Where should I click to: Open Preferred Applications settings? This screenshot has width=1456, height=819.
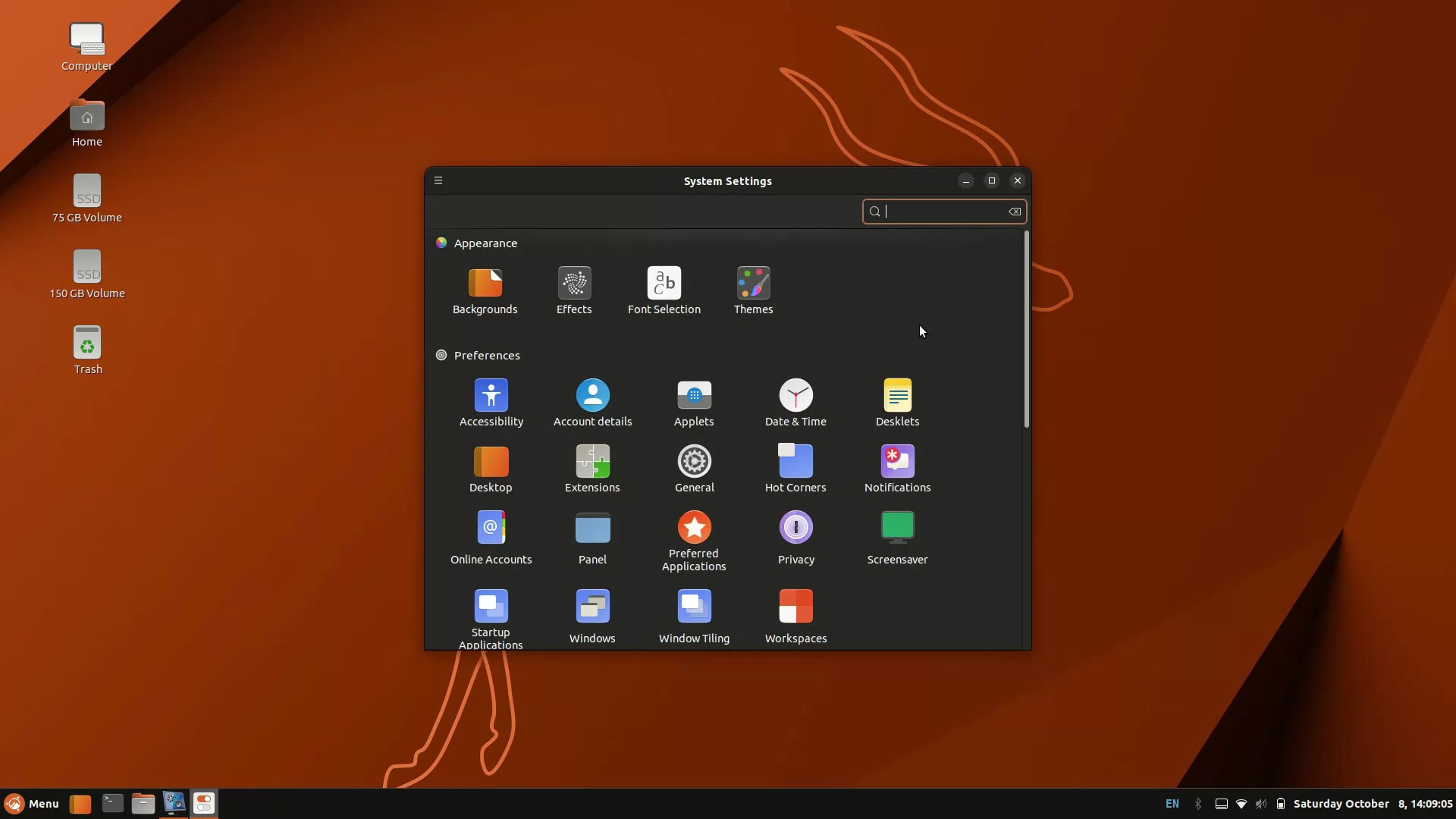[694, 538]
